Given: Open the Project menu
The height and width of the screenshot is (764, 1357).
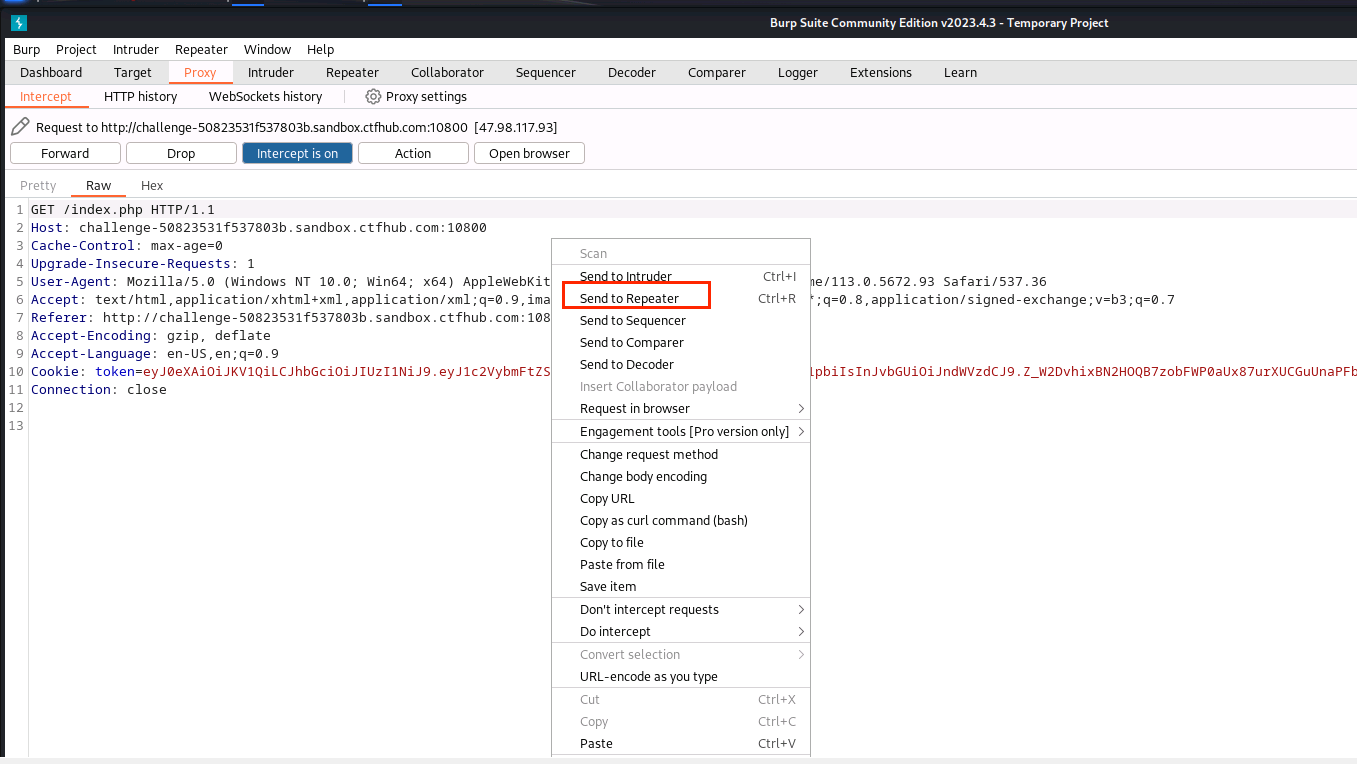Looking at the screenshot, I should pyautogui.click(x=76, y=49).
